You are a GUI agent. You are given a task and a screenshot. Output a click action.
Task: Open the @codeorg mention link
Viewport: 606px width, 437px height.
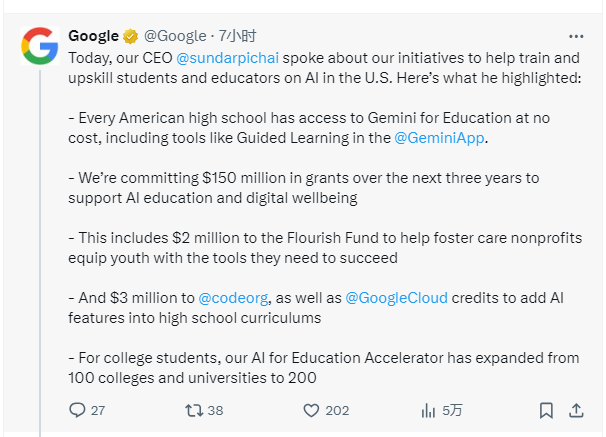pos(230,297)
